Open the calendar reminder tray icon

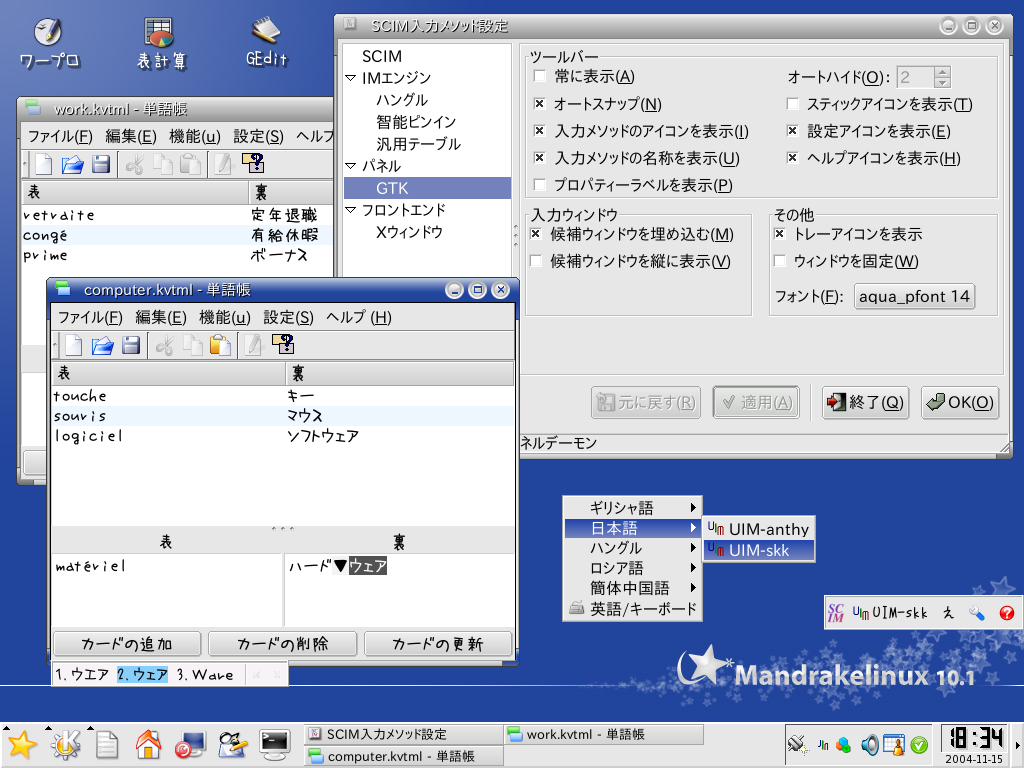893,744
